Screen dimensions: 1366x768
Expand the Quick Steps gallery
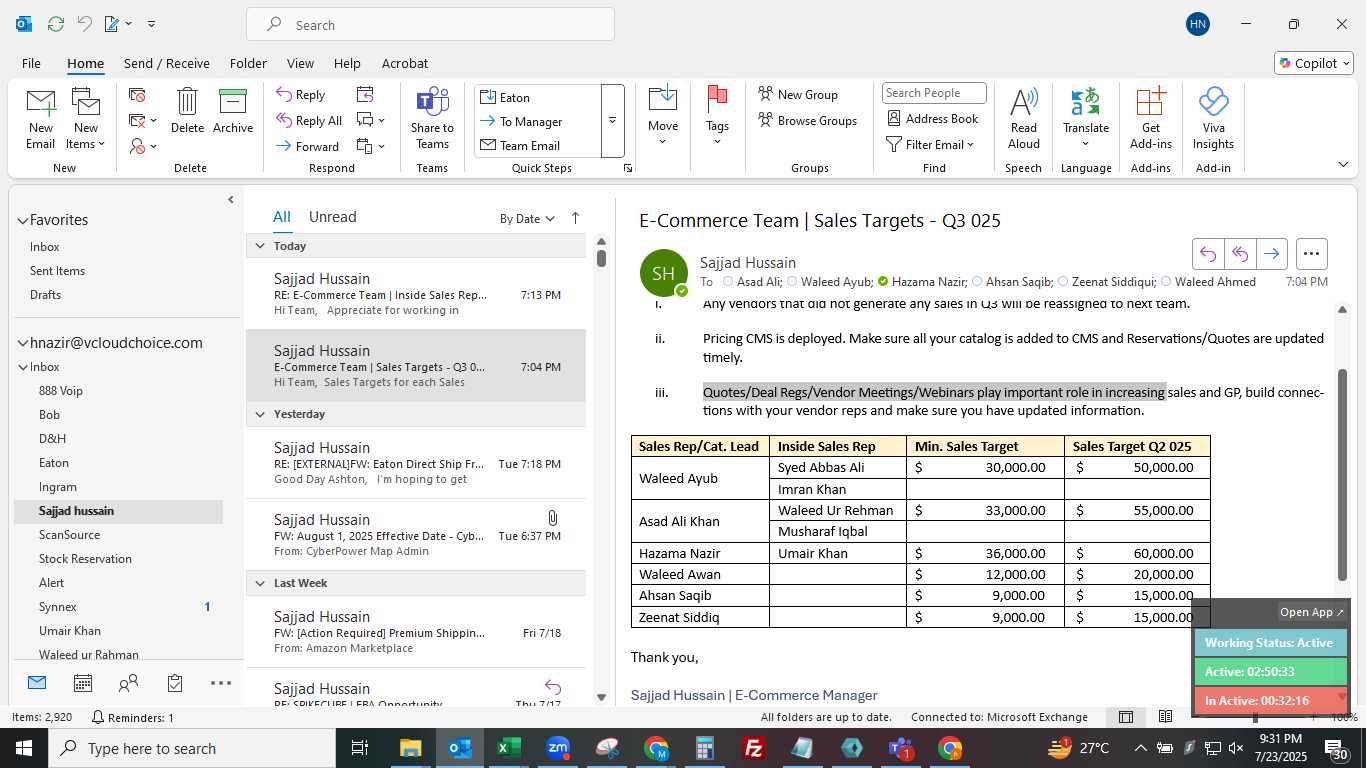point(612,121)
